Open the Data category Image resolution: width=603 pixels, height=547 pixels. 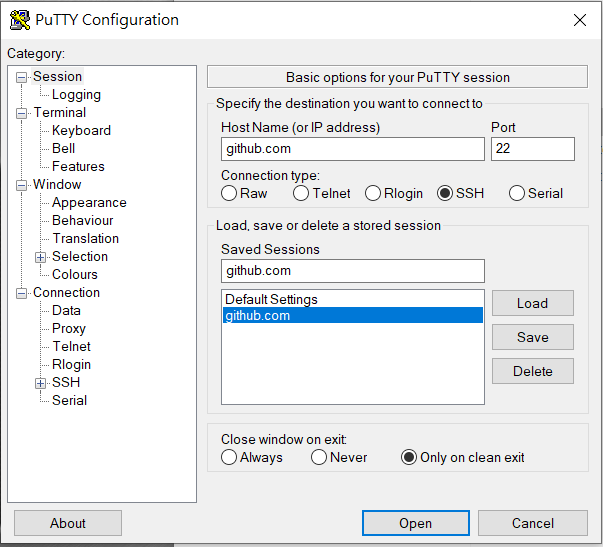coord(67,310)
